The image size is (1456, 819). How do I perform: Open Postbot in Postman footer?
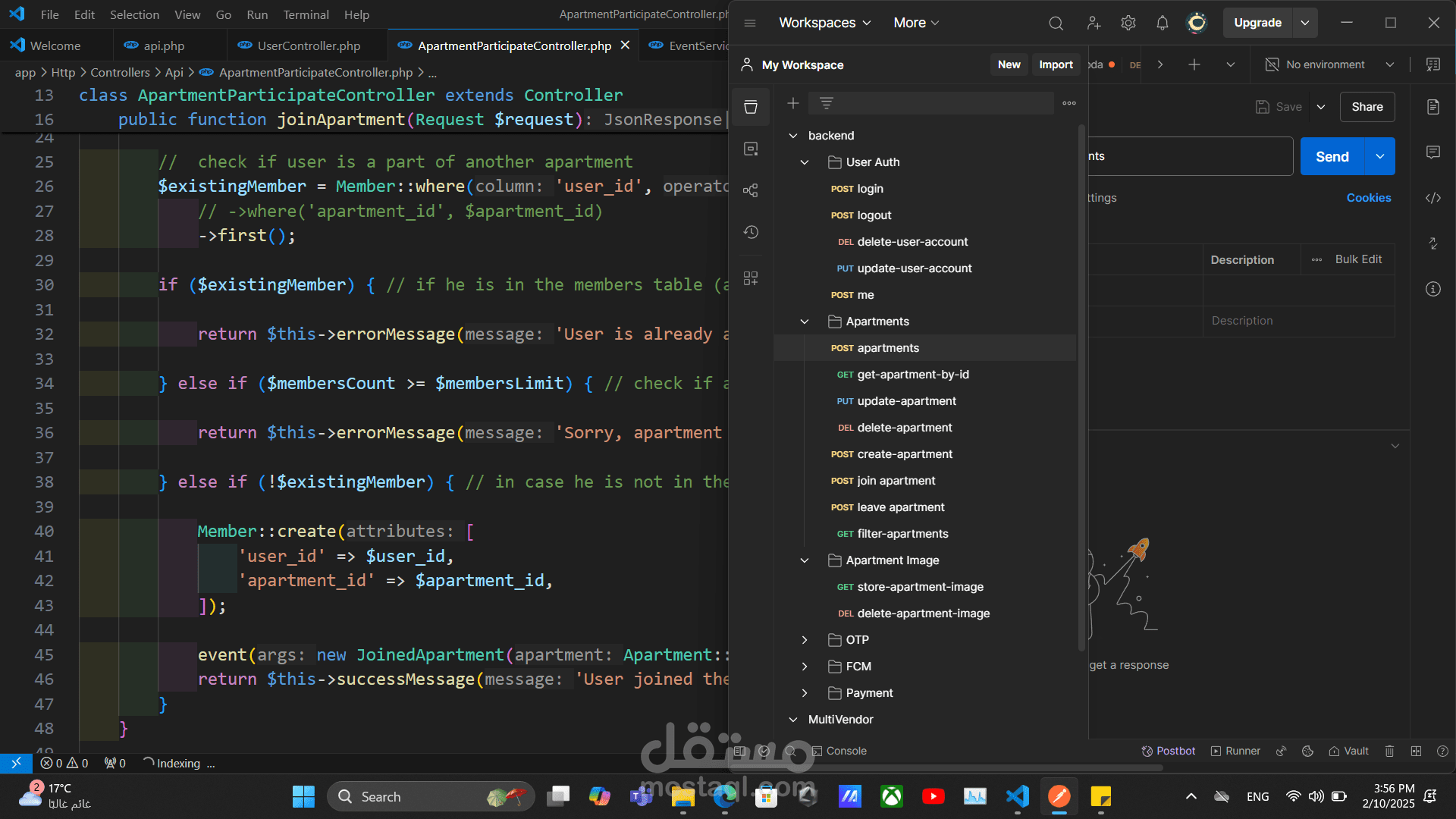[1169, 751]
